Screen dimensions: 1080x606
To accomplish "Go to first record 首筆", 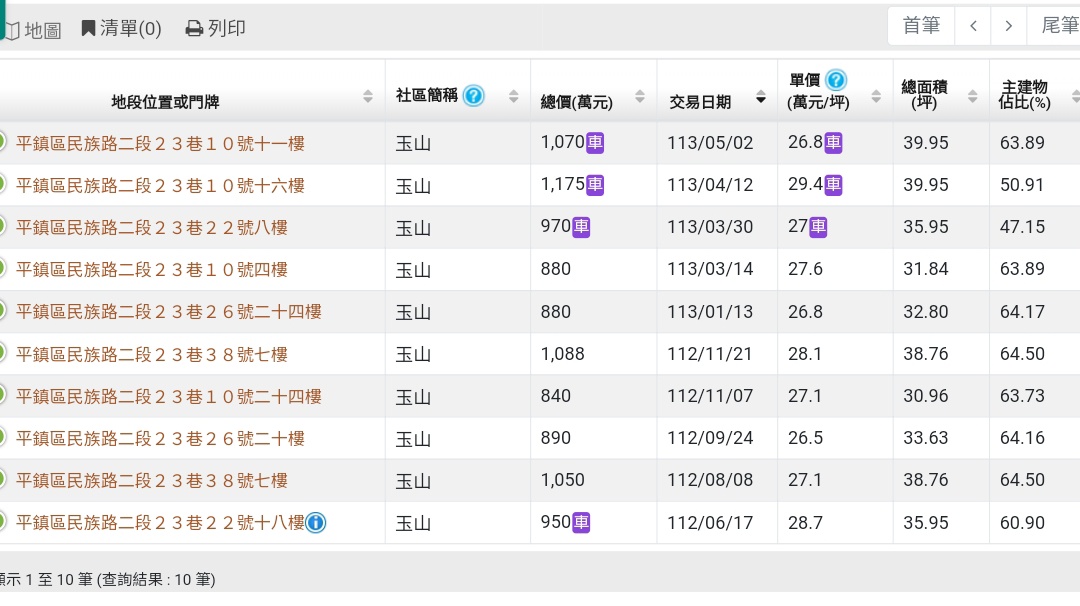I will [921, 26].
